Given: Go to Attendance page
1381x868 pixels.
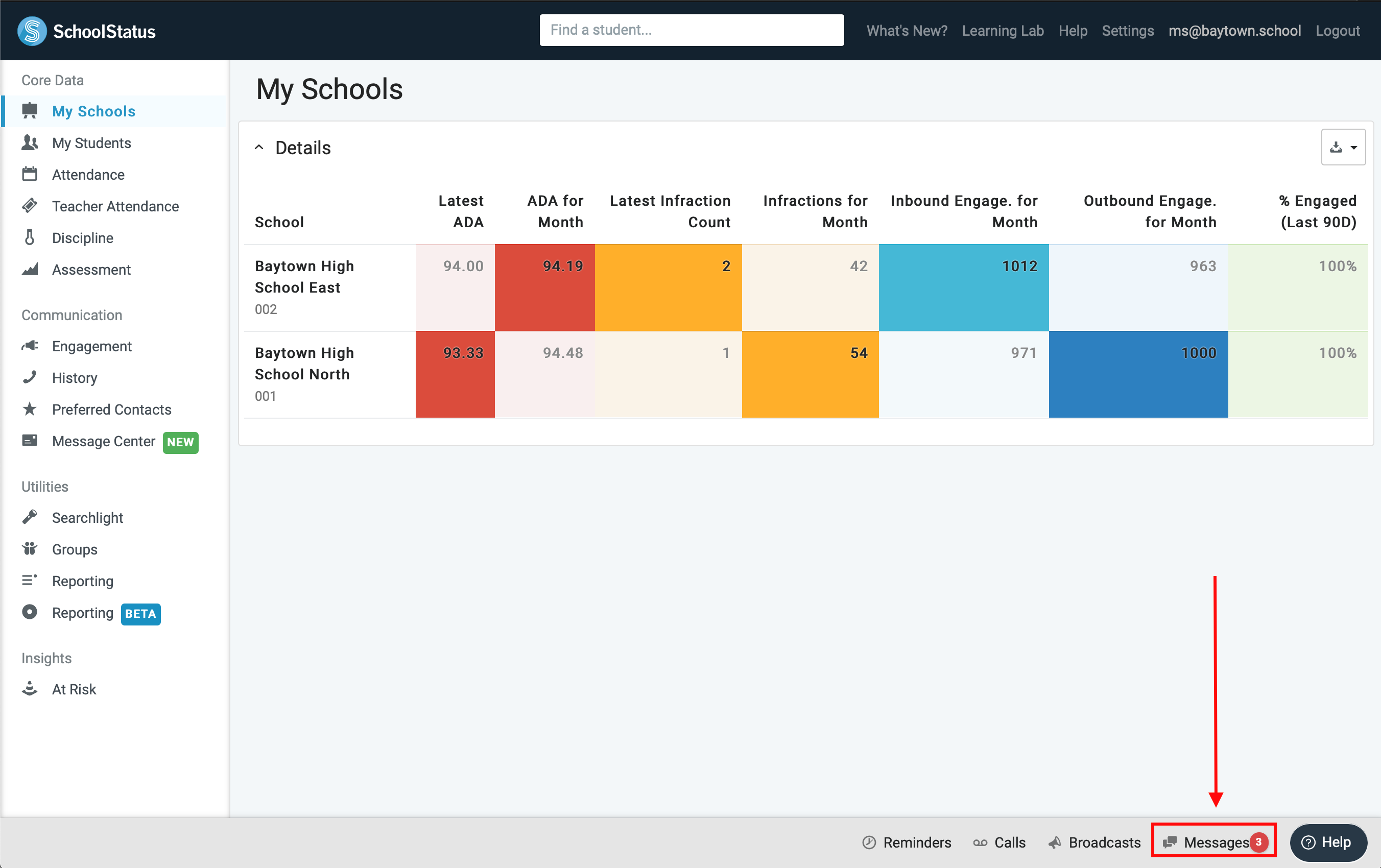Looking at the screenshot, I should pyautogui.click(x=88, y=174).
